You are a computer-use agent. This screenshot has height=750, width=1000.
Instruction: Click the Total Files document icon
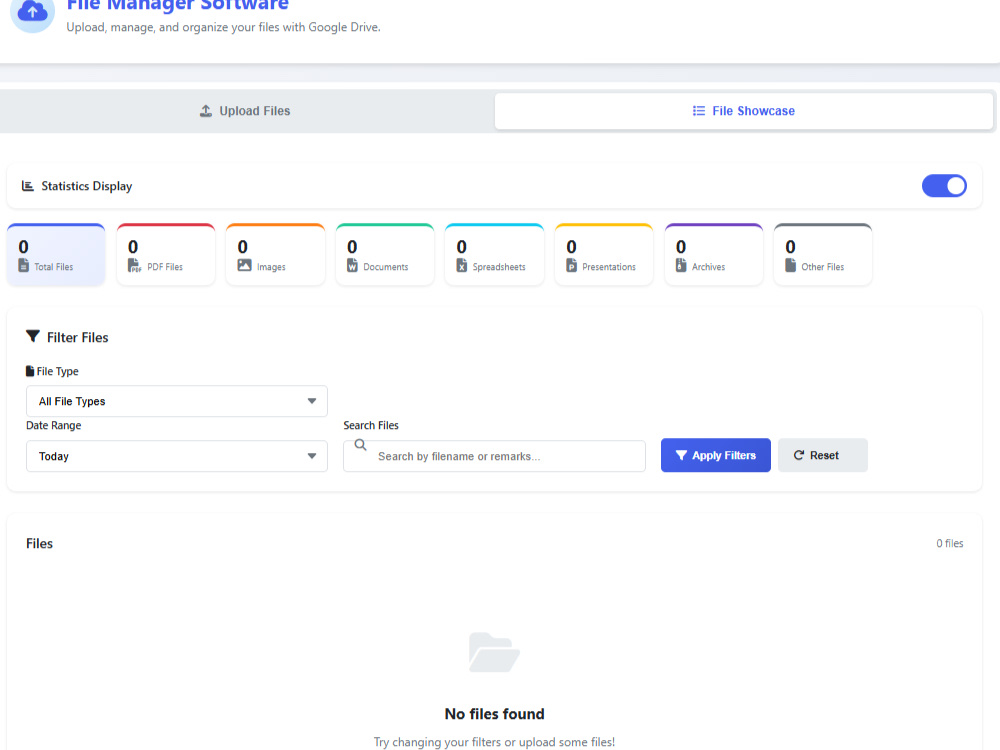(24, 265)
